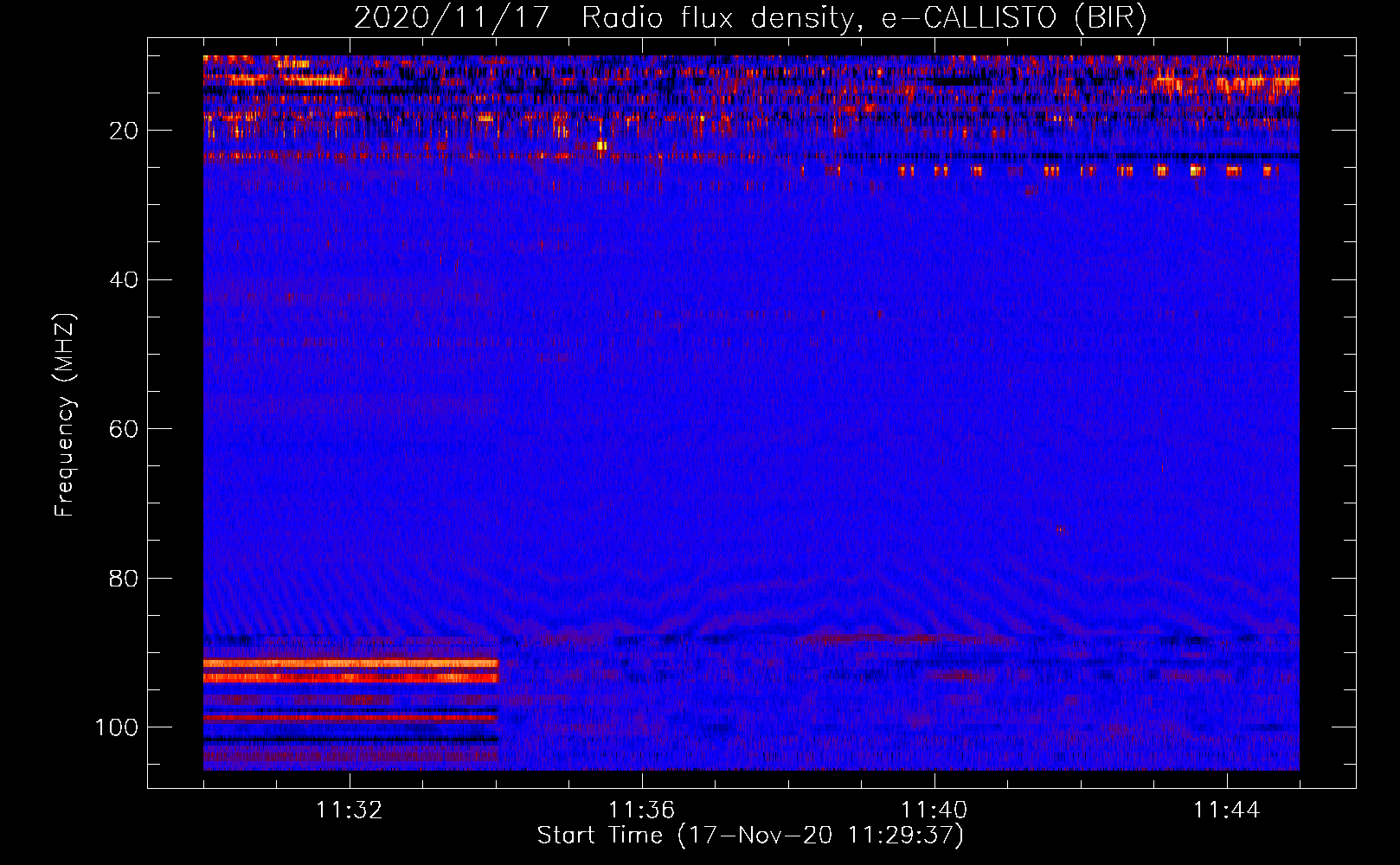Viewport: 1400px width, 865px height.
Task: Click the plot title '2020/11/17 Radio flux density, e-CALLISTO (BIR)'
Action: (x=750, y=18)
